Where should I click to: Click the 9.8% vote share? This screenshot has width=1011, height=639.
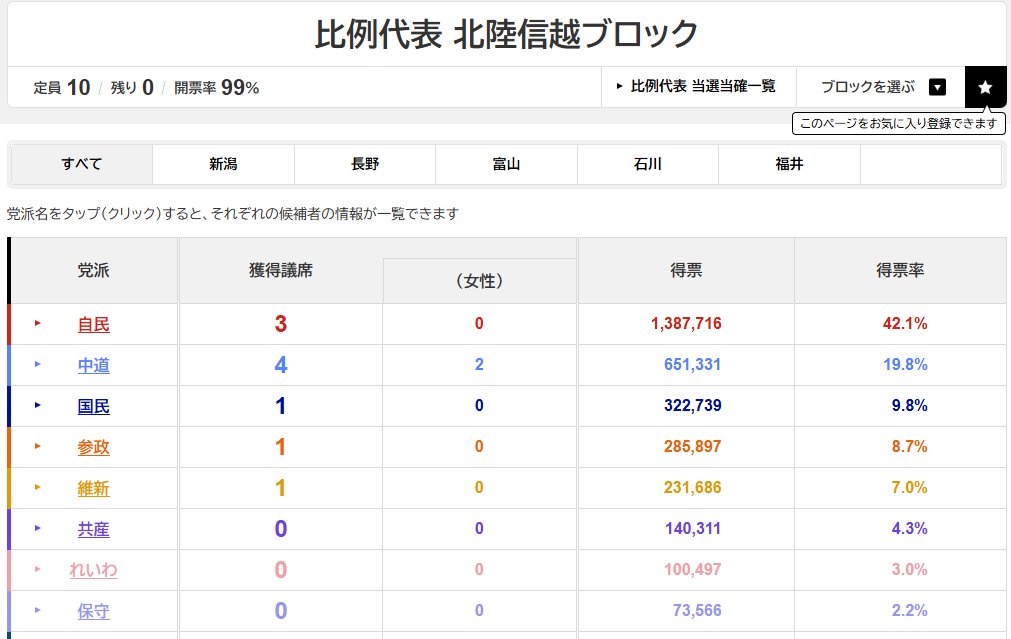910,406
